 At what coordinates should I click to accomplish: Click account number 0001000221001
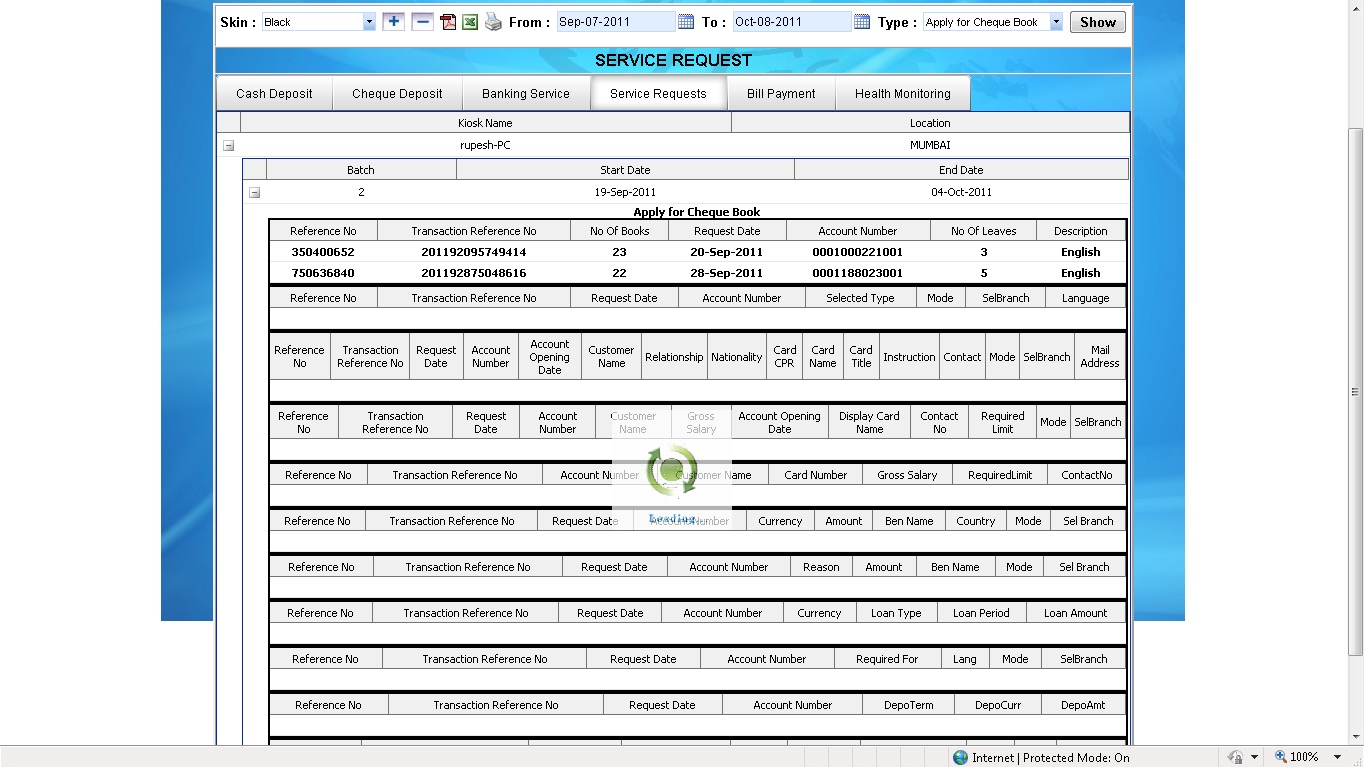click(x=858, y=252)
